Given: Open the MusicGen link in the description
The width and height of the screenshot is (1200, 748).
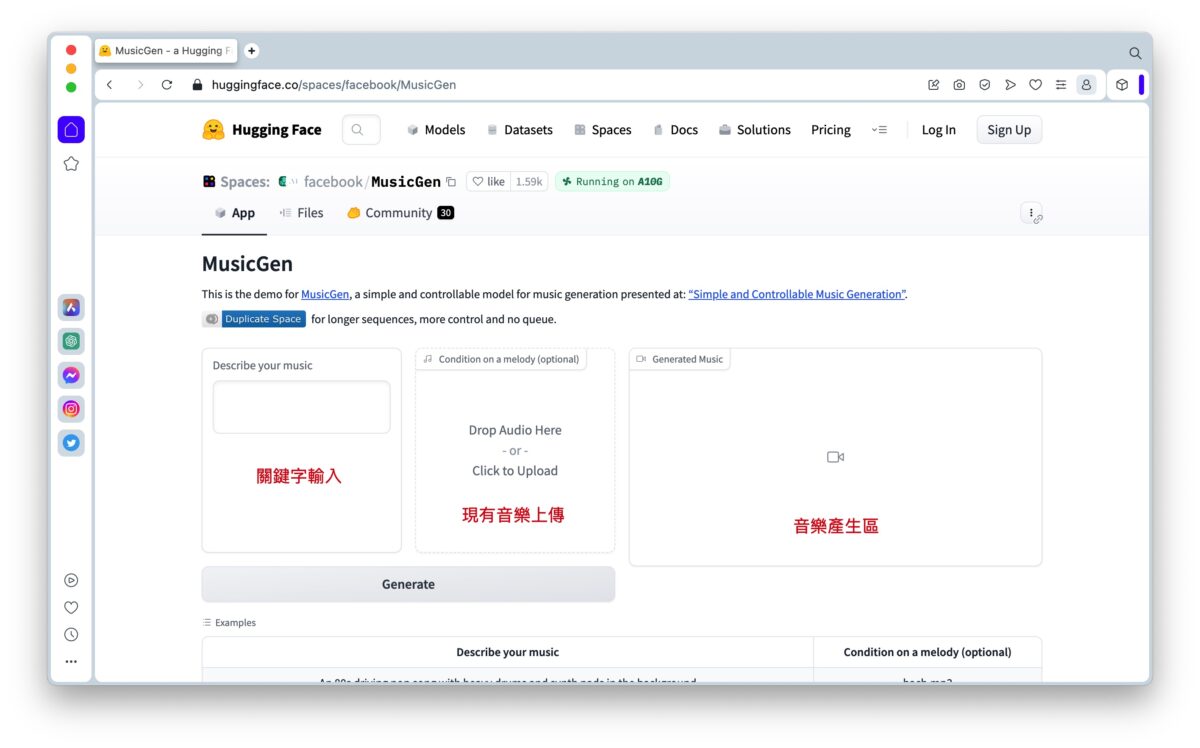Looking at the screenshot, I should point(325,294).
